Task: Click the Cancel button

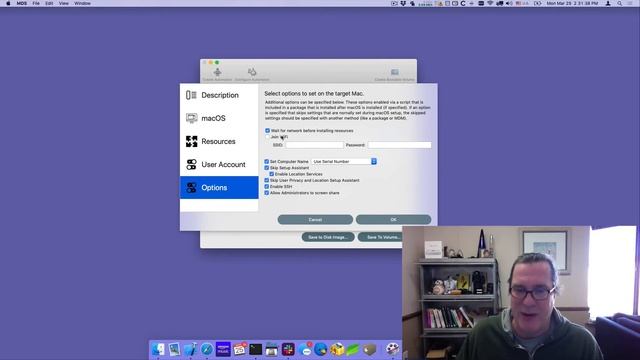Action: (315, 220)
